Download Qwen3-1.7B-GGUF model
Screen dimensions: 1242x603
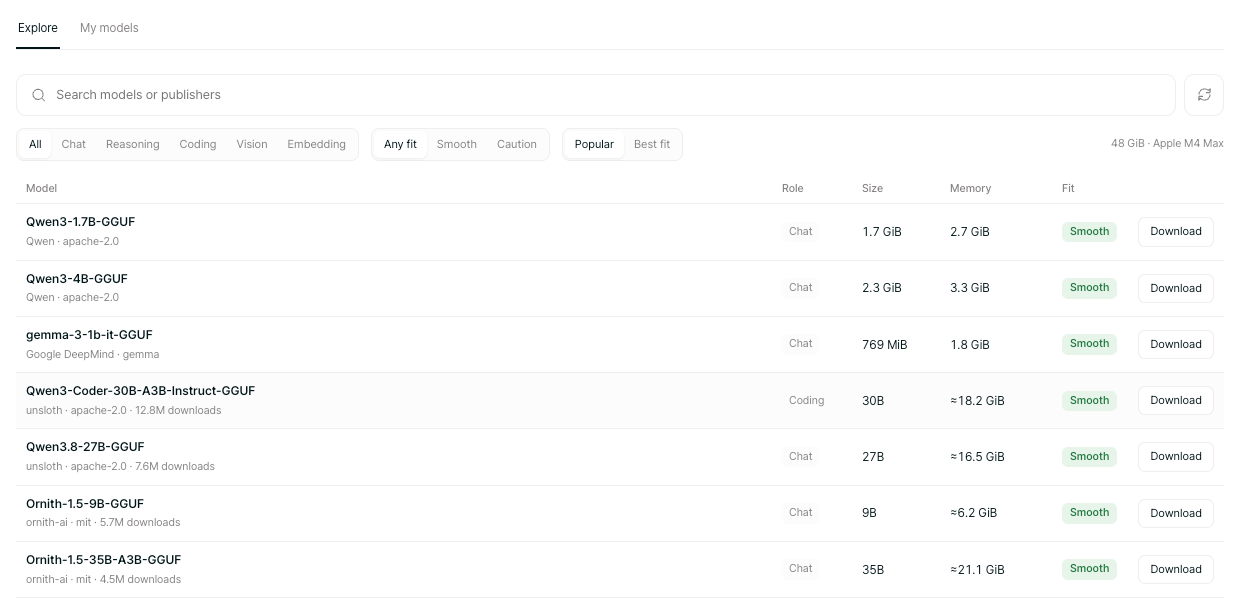coord(1176,231)
